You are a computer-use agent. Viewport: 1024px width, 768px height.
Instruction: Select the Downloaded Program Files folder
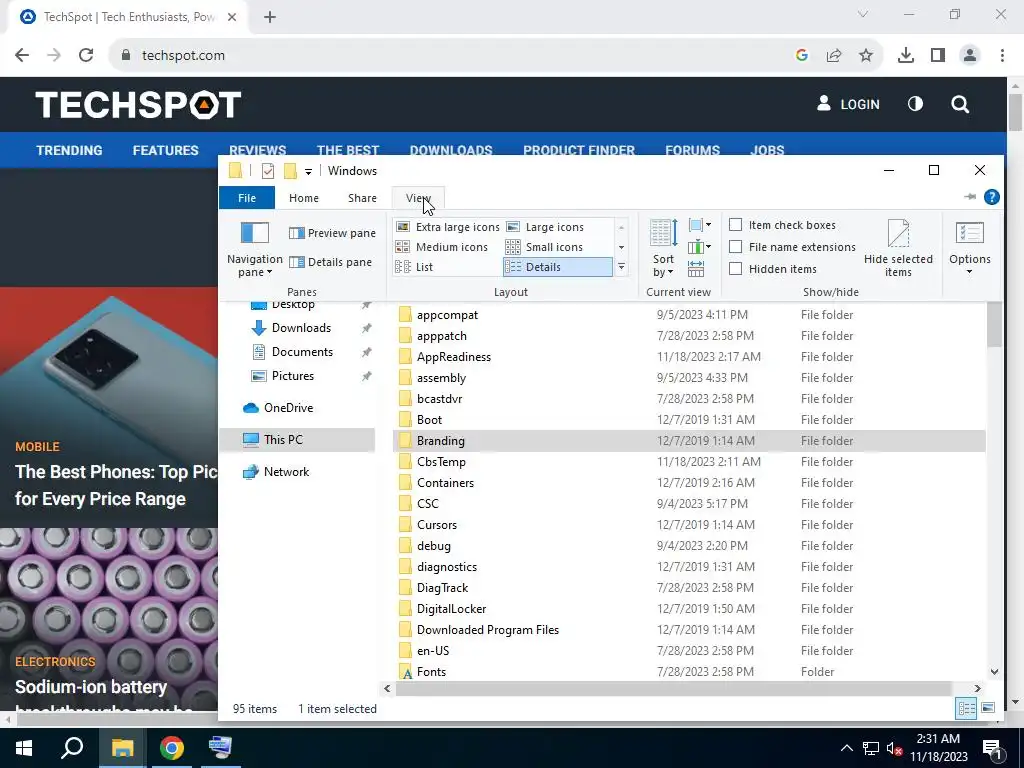tap(488, 630)
